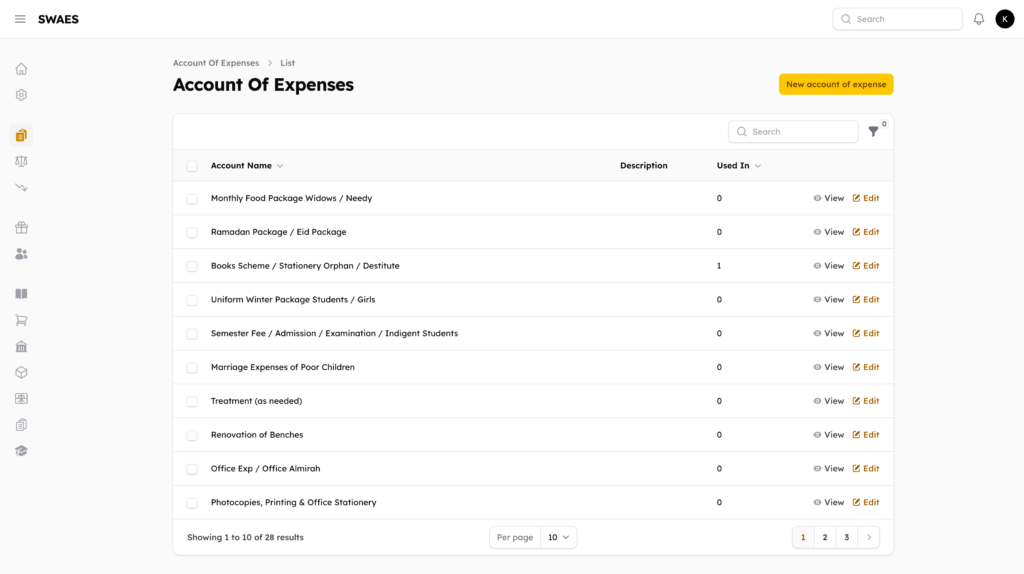Open the settings gear in sidebar
1024x574 pixels.
pos(22,95)
